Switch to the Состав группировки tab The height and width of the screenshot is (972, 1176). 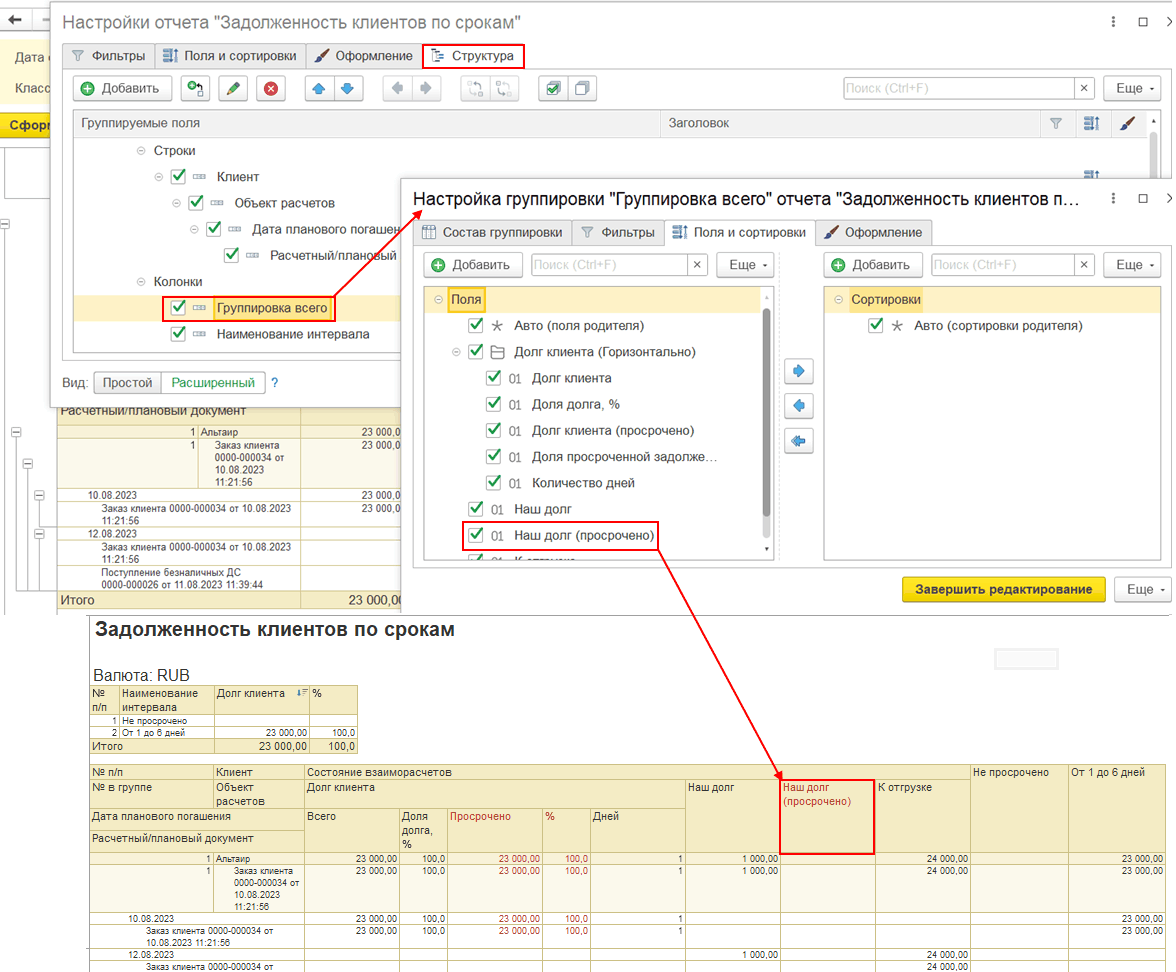tap(492, 233)
